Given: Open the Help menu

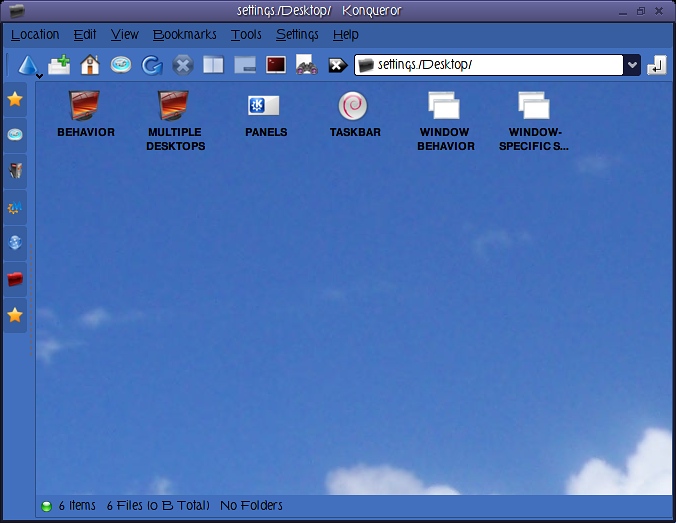Looking at the screenshot, I should click(346, 34).
